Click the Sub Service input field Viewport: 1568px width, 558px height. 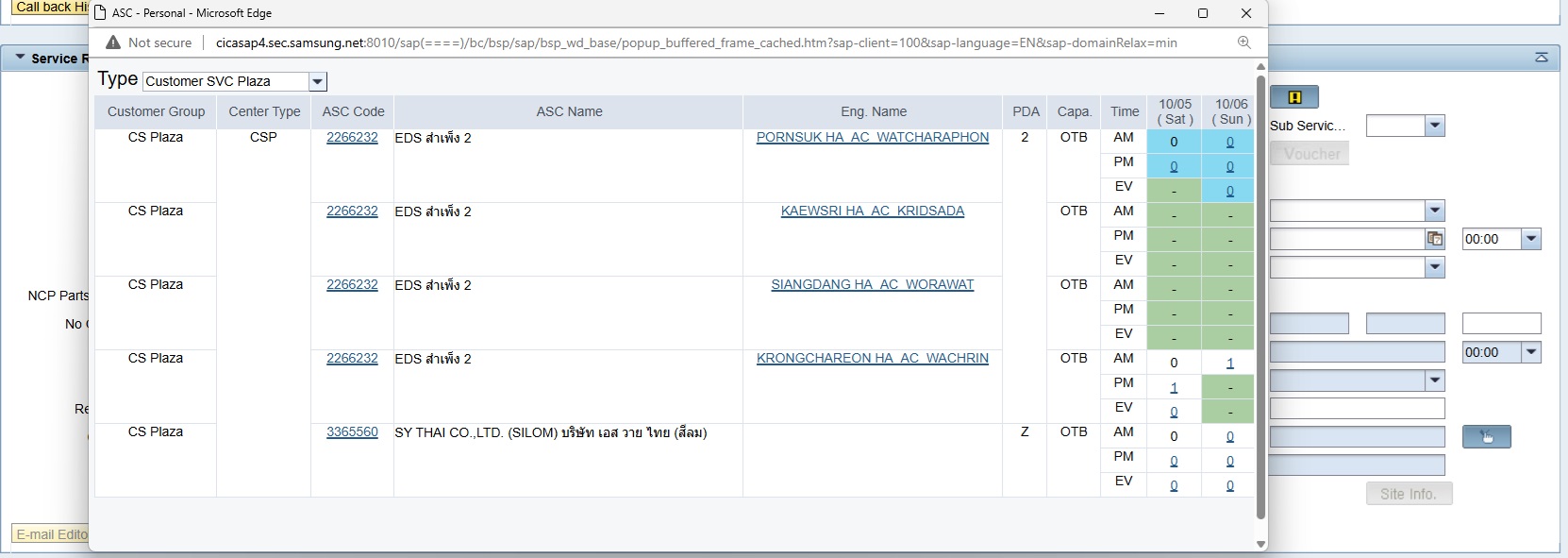[x=1395, y=126]
